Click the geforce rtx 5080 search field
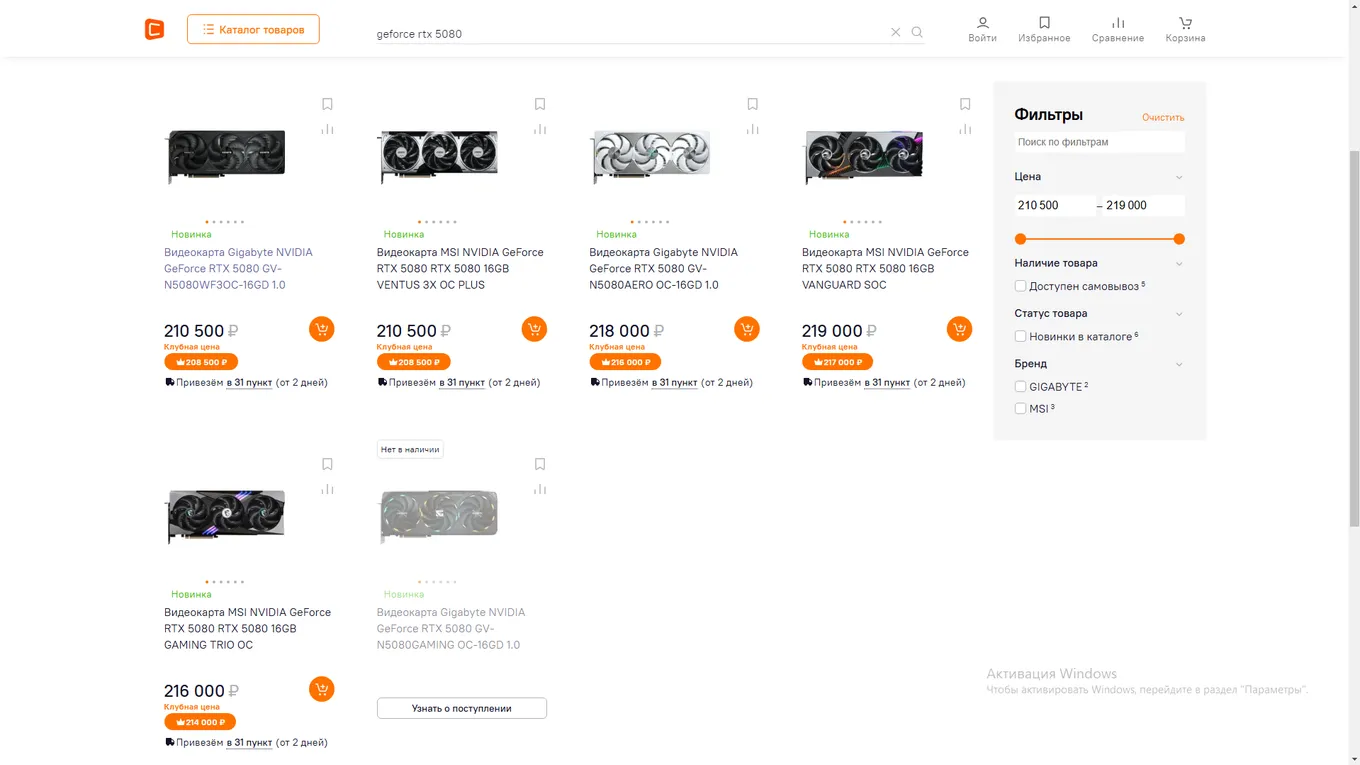Screen dimensions: 1360x765 pyautogui.click(x=630, y=33)
